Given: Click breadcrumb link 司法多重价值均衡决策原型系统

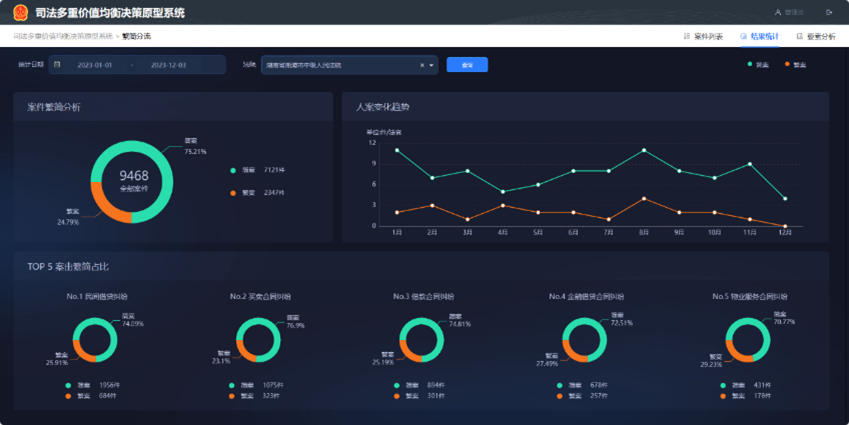Looking at the screenshot, I should [63, 36].
